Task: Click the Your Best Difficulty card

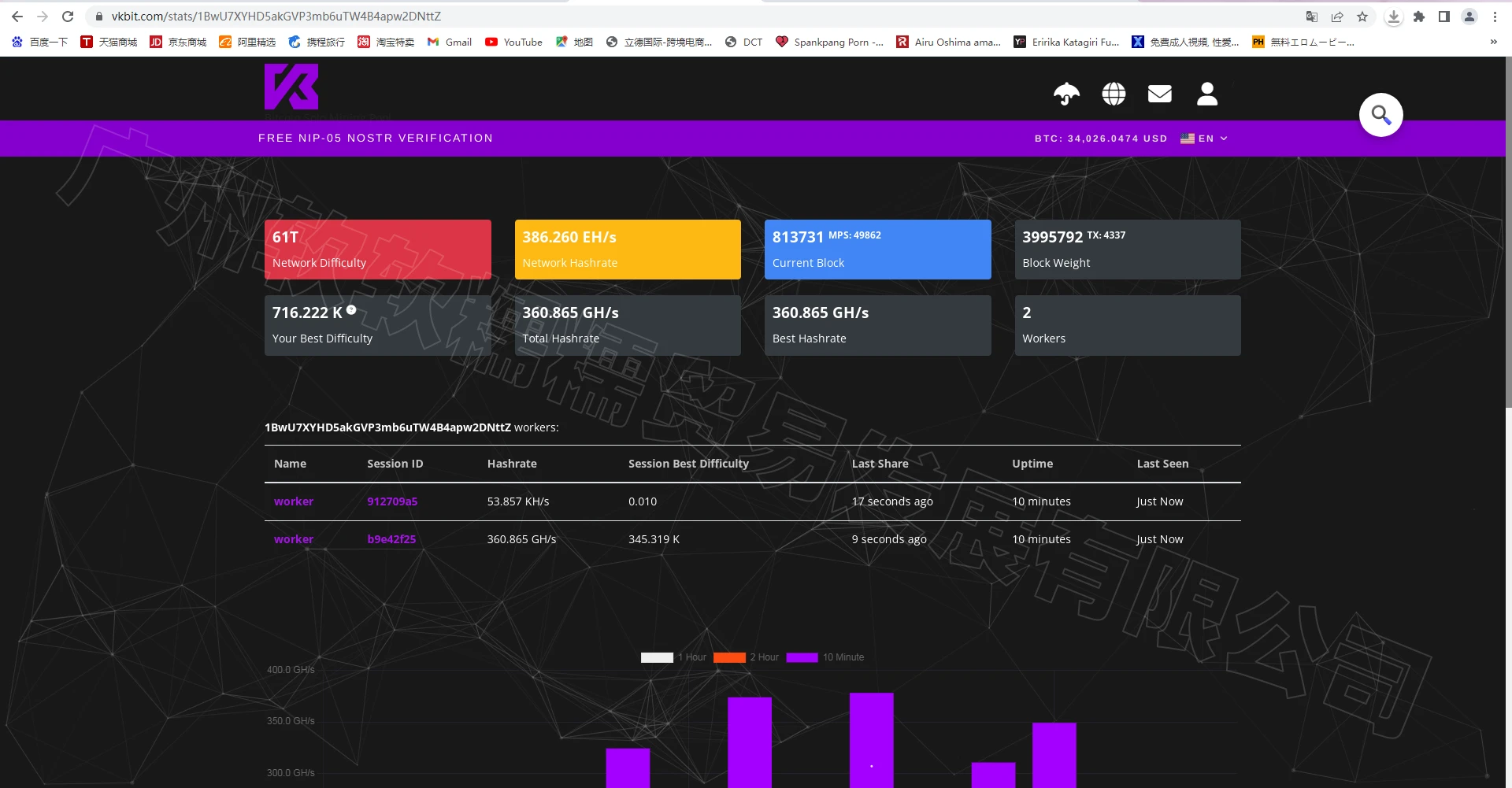Action: [378, 325]
